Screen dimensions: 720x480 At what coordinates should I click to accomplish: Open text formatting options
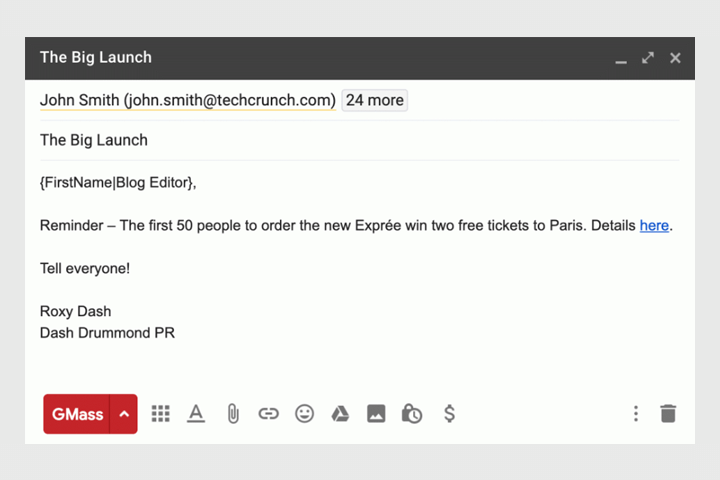click(x=196, y=413)
